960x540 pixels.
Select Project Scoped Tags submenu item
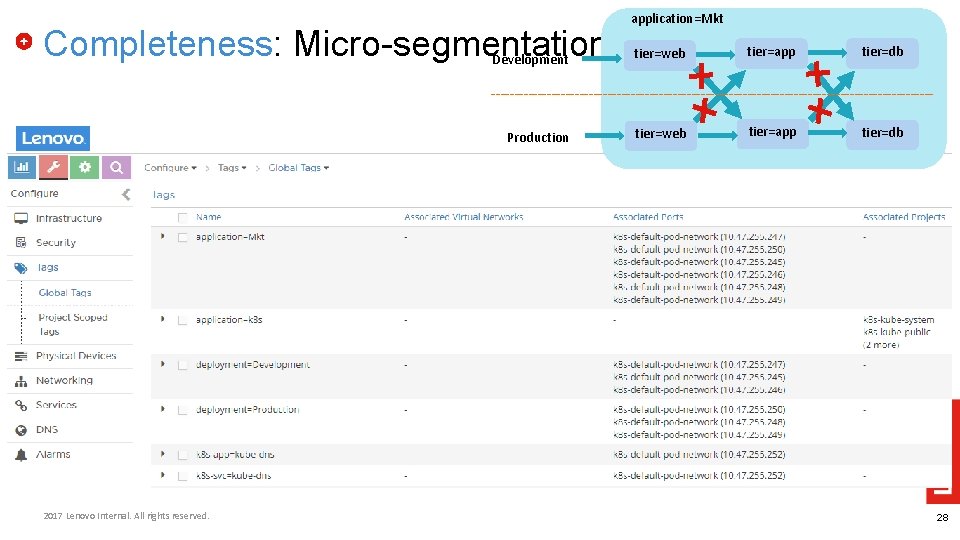pyautogui.click(x=73, y=324)
